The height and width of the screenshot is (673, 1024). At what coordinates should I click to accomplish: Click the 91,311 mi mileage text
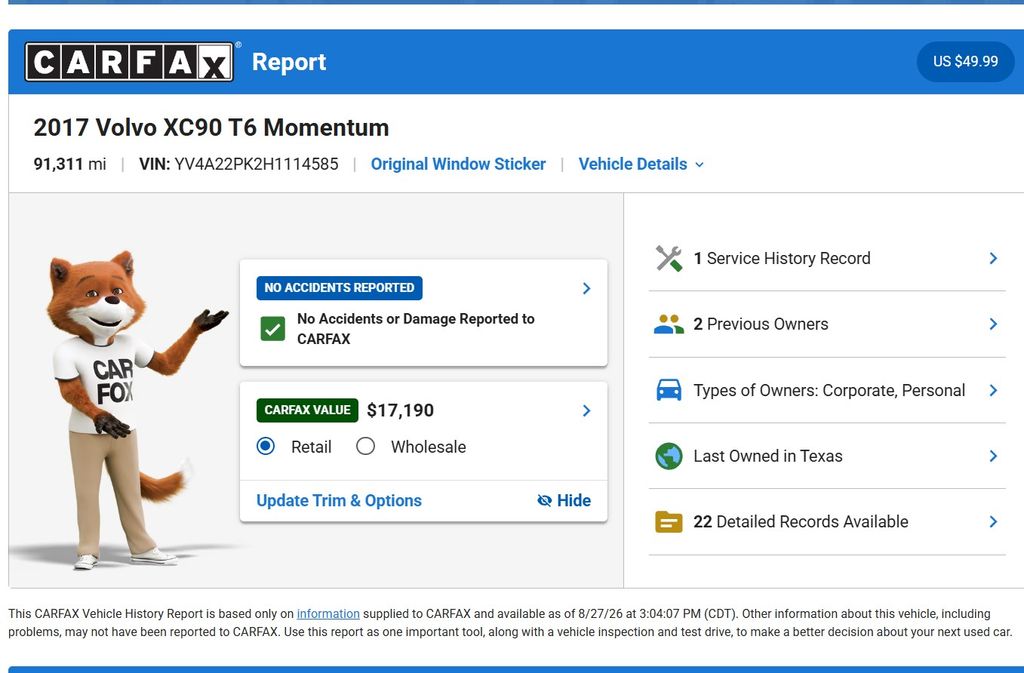[70, 164]
